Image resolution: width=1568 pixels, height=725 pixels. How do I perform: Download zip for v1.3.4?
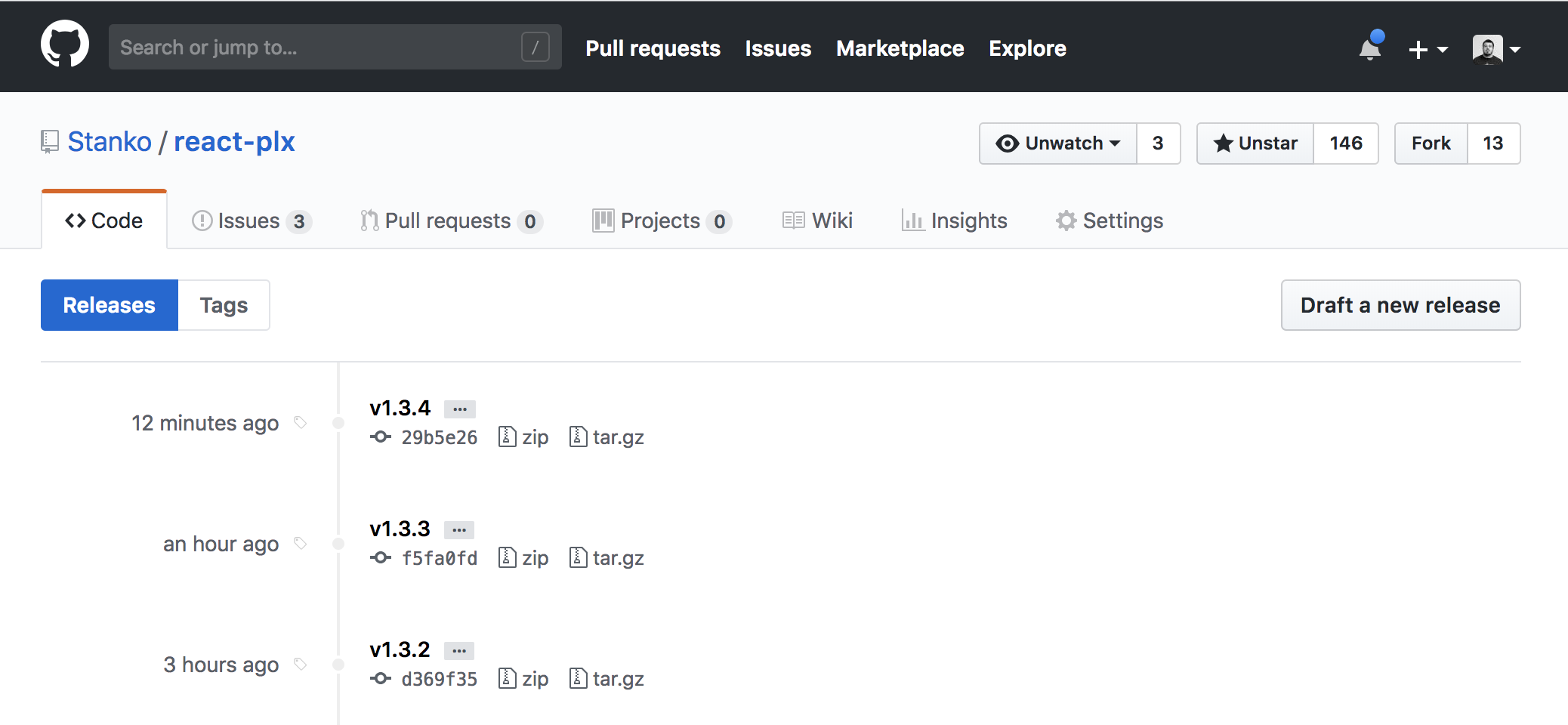click(x=523, y=437)
